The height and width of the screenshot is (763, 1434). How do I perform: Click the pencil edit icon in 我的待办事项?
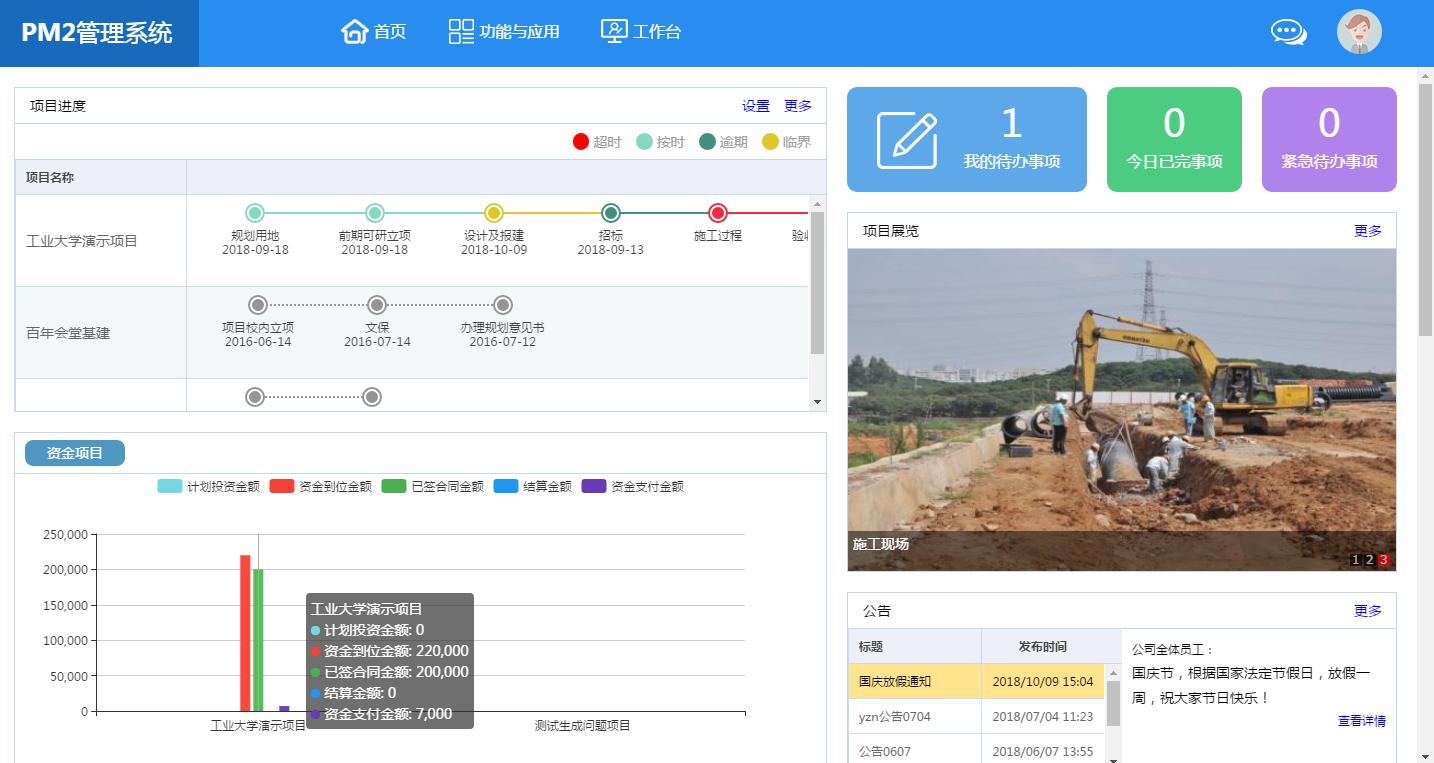tap(907, 140)
